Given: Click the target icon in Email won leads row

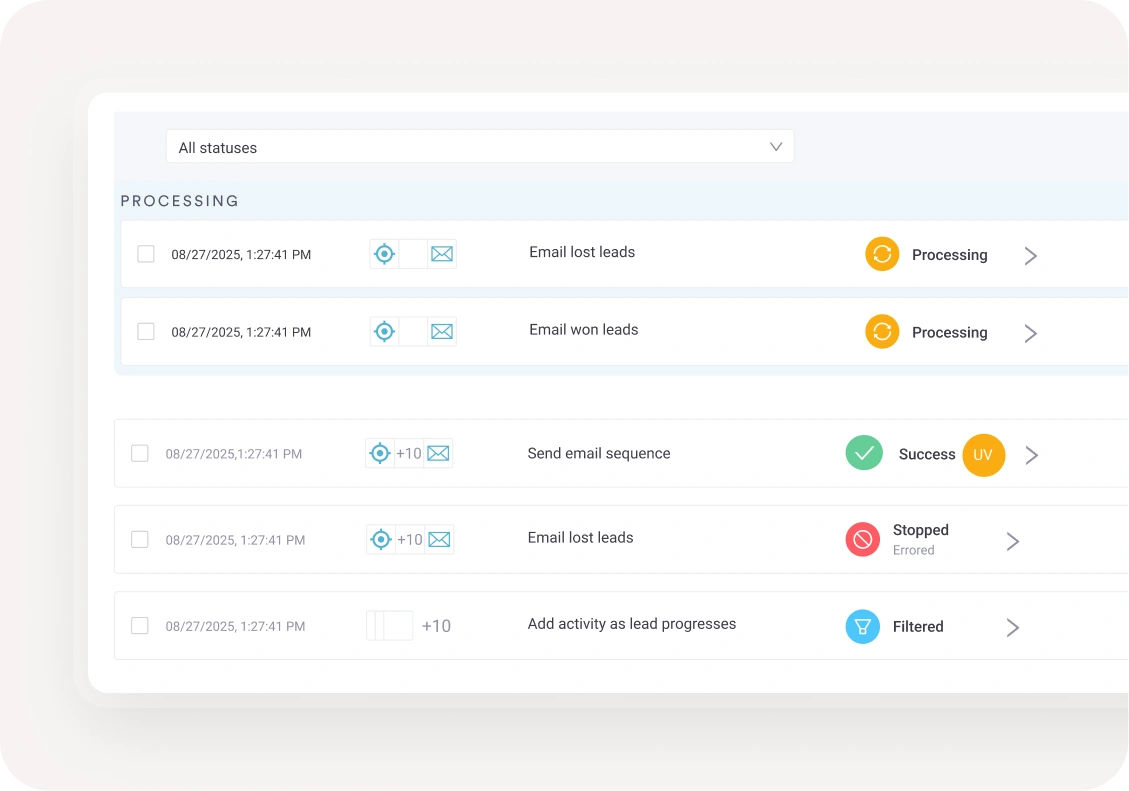Looking at the screenshot, I should pyautogui.click(x=384, y=332).
